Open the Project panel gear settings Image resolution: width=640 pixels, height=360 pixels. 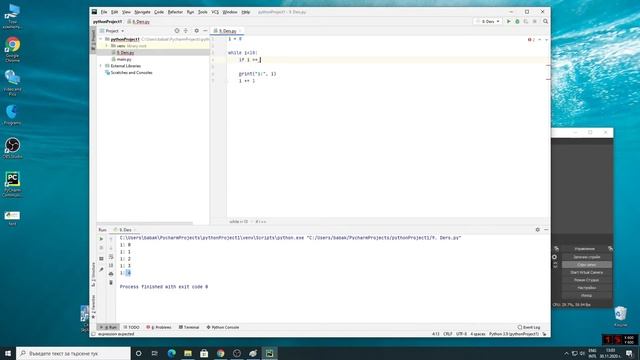pos(196,31)
